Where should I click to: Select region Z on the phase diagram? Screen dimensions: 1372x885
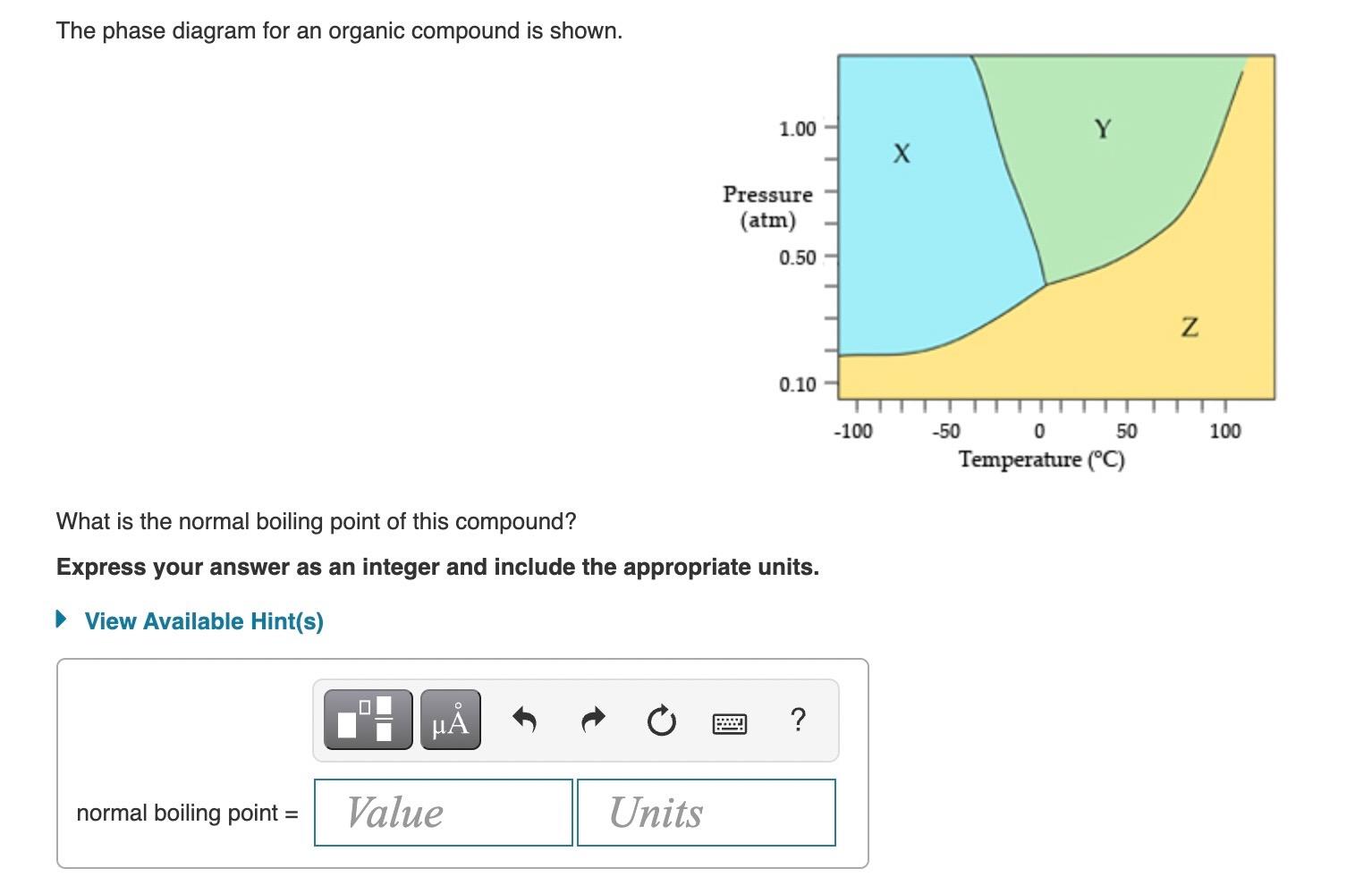pyautogui.click(x=1190, y=325)
